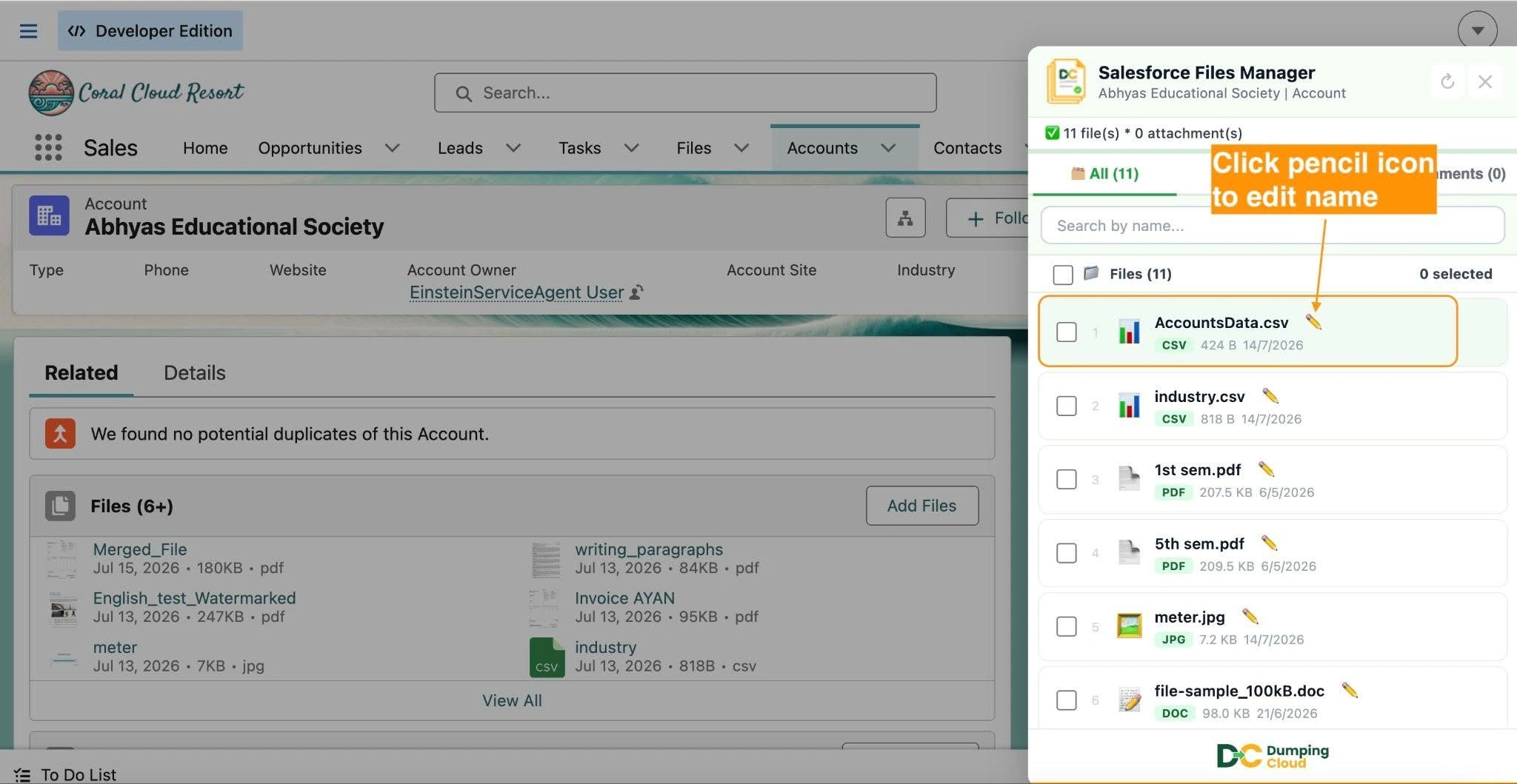Image resolution: width=1517 pixels, height=784 pixels.
Task: Open the EinsteinServiceAgent User link
Action: click(x=516, y=292)
